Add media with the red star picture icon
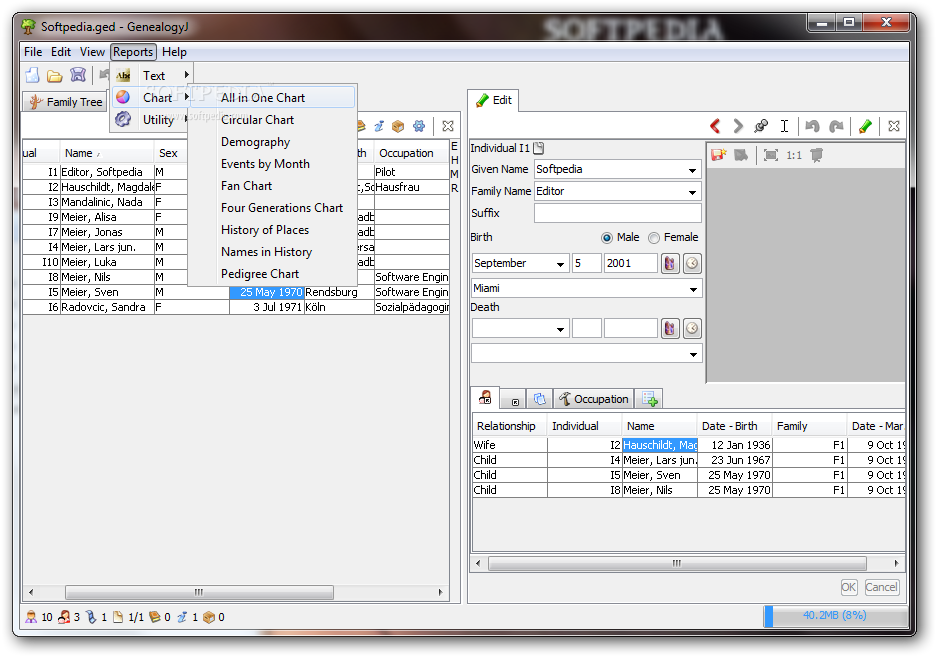Image resolution: width=937 pixels, height=657 pixels. point(718,155)
